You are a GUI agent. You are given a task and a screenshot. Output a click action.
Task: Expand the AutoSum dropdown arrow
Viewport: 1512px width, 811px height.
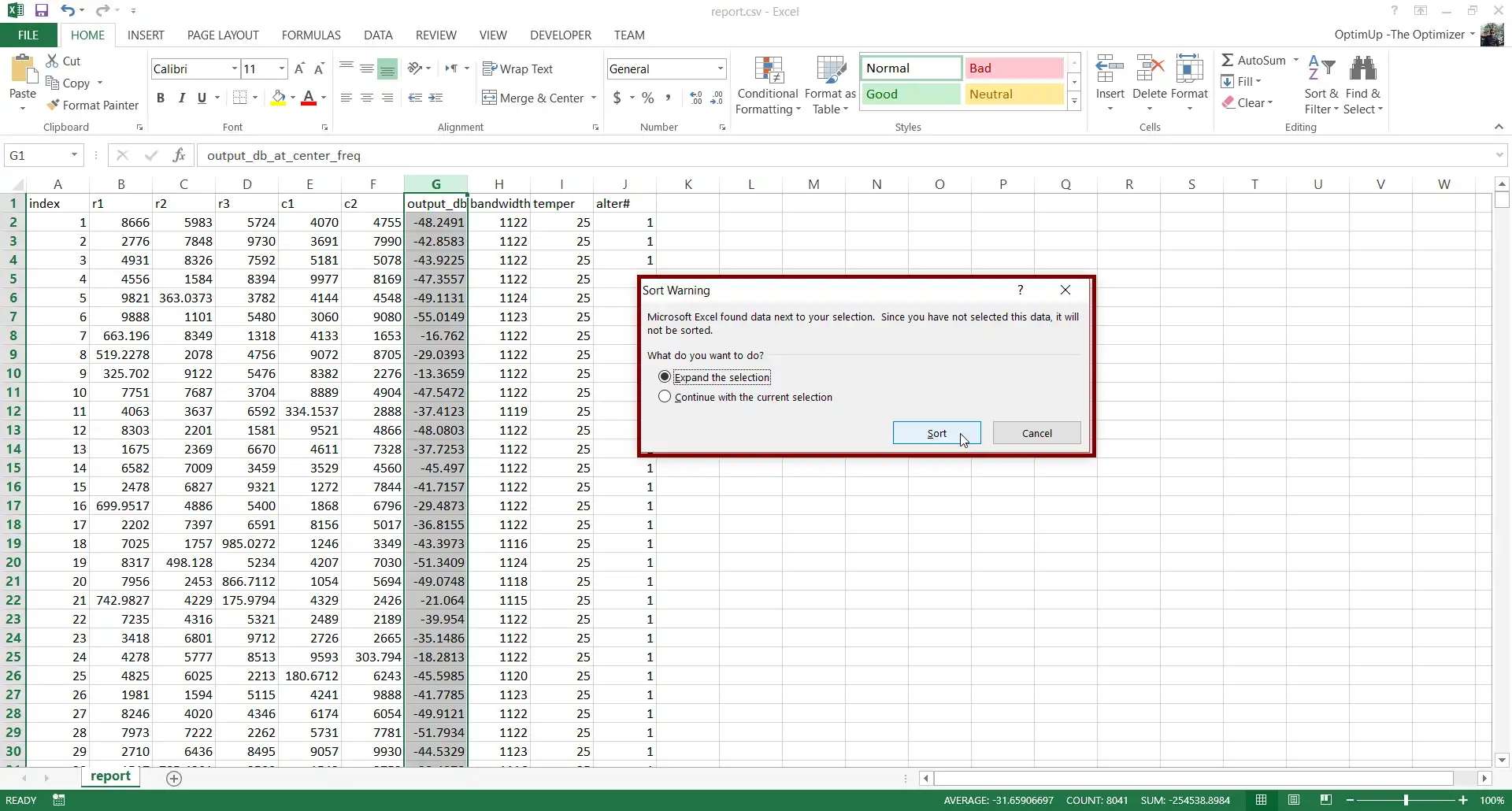coord(1295,60)
